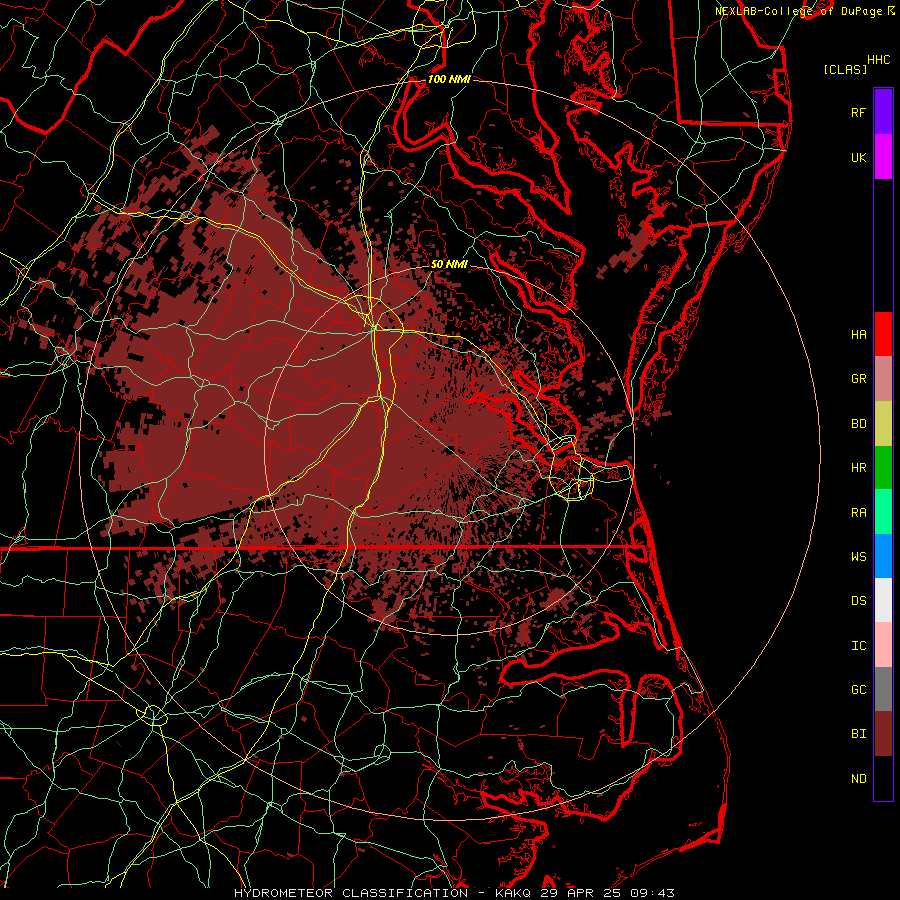Click the UK magenta color swatch
The width and height of the screenshot is (900, 900).
883,157
